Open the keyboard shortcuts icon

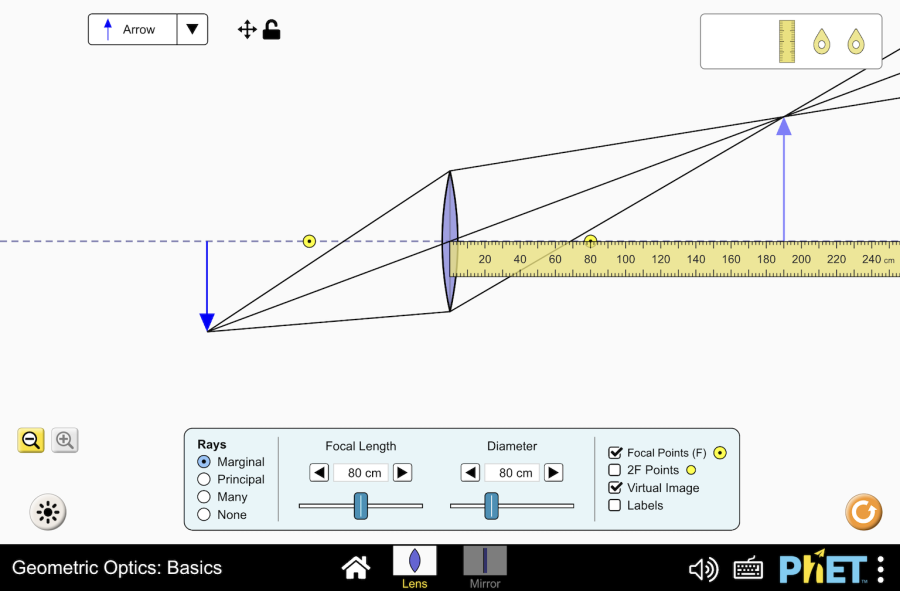748,569
